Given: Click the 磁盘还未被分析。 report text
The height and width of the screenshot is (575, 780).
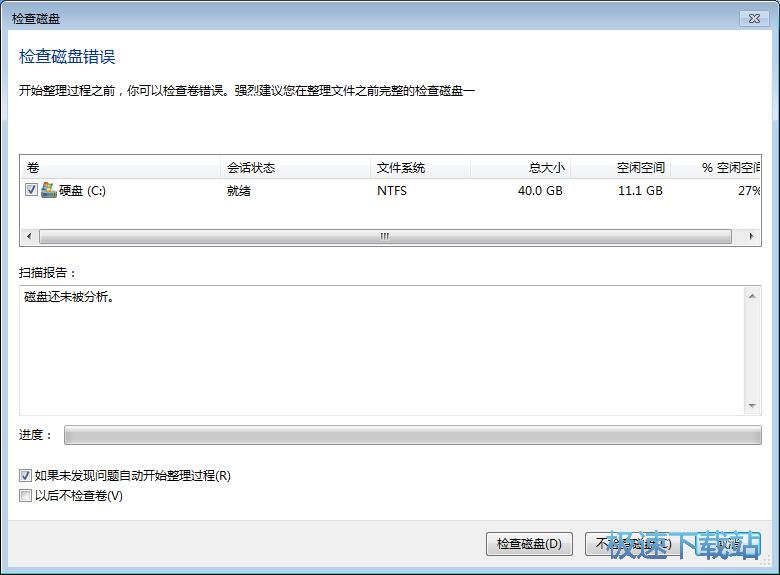Looking at the screenshot, I should pyautogui.click(x=69, y=297).
